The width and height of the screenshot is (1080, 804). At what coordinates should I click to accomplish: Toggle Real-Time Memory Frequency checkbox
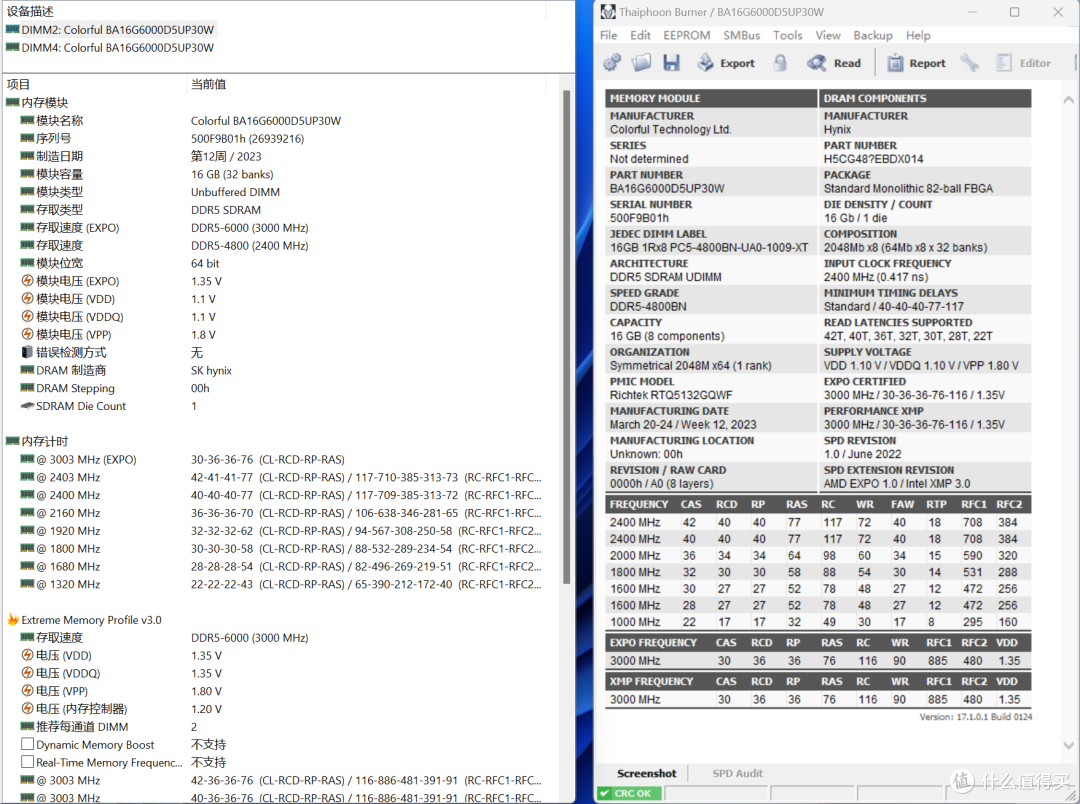pos(28,762)
